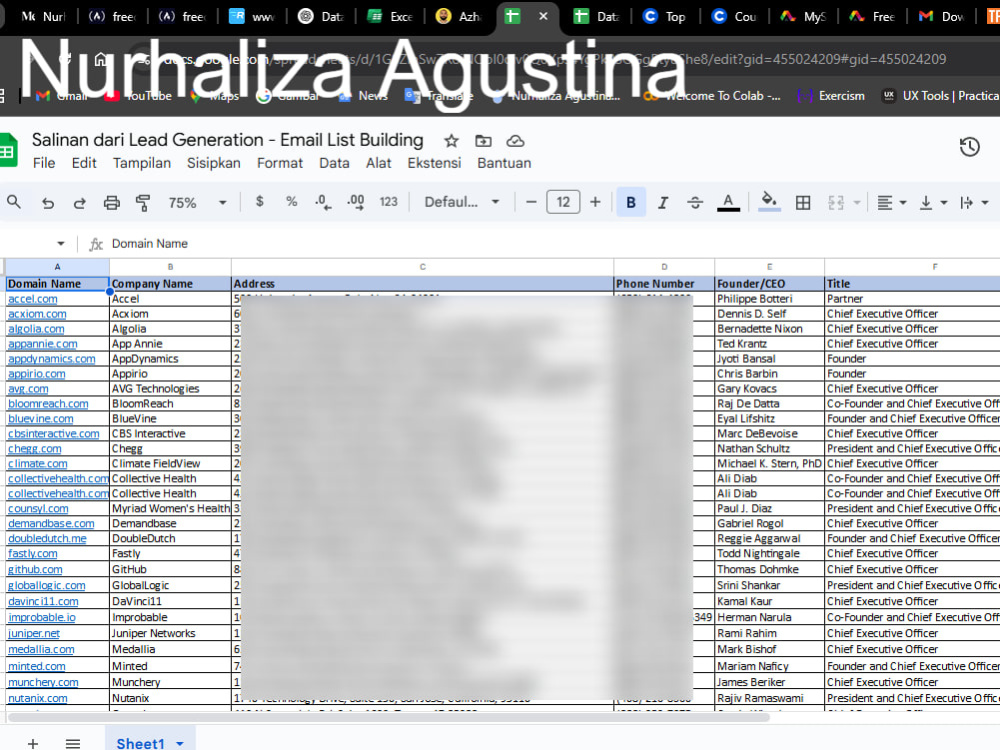The width and height of the screenshot is (1000, 750).
Task: Open the Format menu
Action: click(280, 163)
